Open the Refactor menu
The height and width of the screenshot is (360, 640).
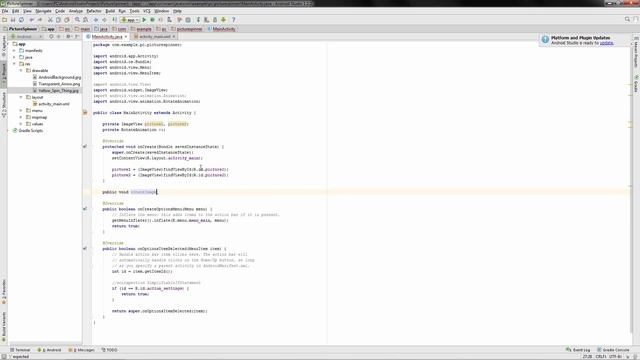(x=93, y=11)
